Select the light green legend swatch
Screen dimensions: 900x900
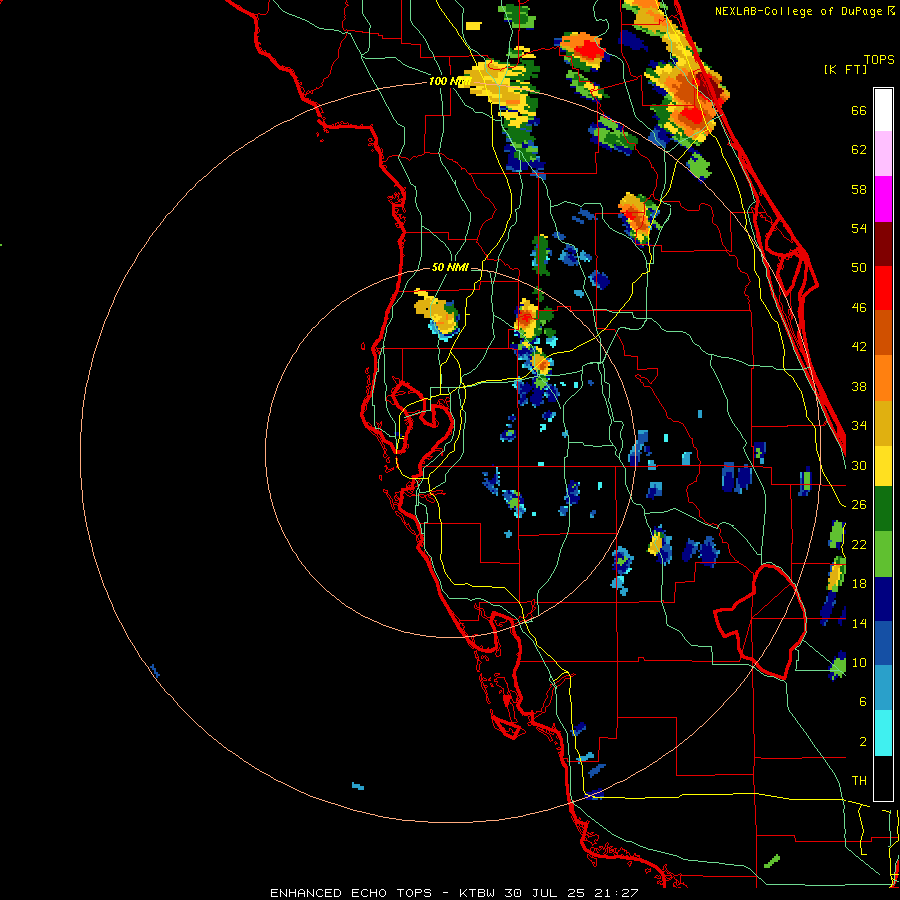(x=883, y=554)
